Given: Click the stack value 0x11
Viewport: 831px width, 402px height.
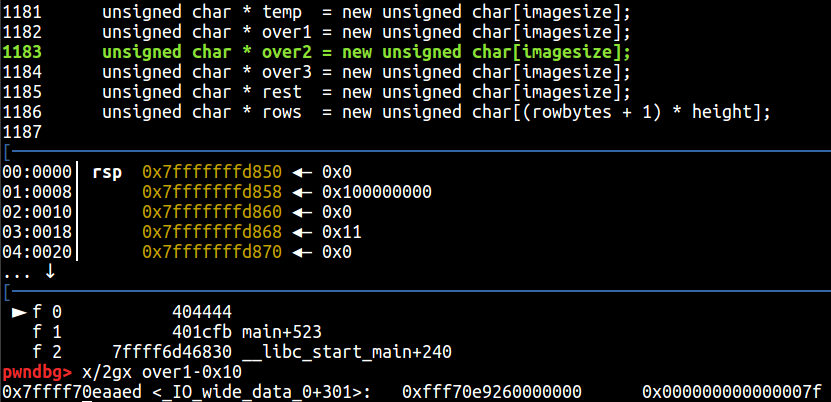Looking at the screenshot, I should pyautogui.click(x=341, y=232).
